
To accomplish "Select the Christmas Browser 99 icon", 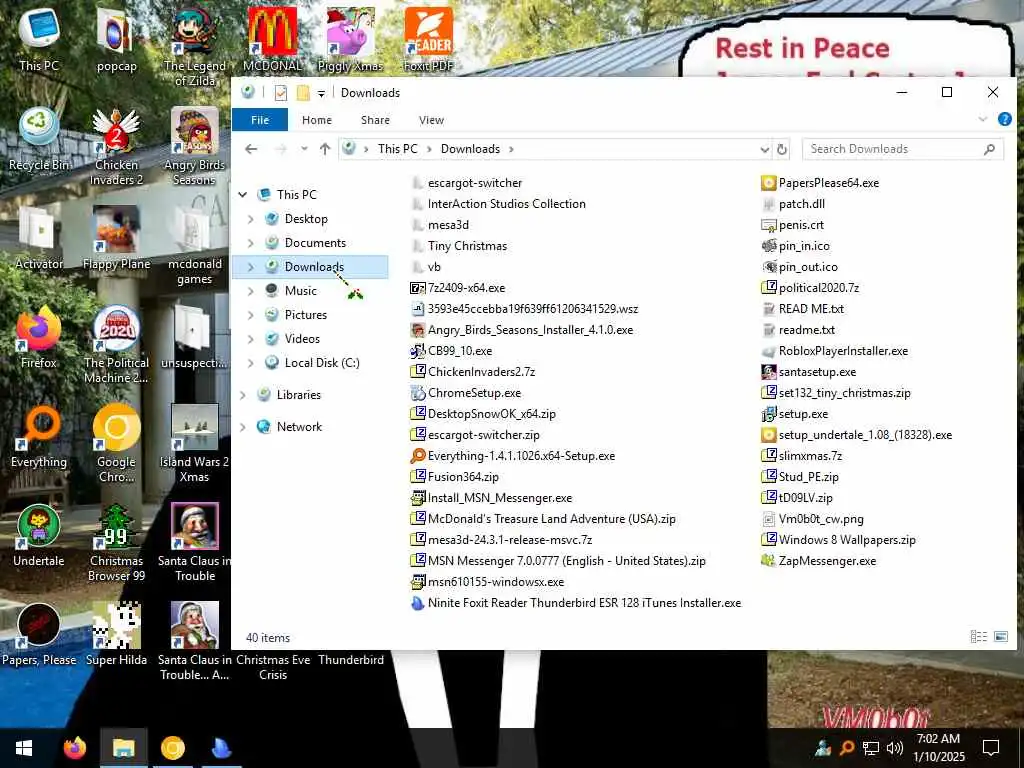I will tap(116, 542).
